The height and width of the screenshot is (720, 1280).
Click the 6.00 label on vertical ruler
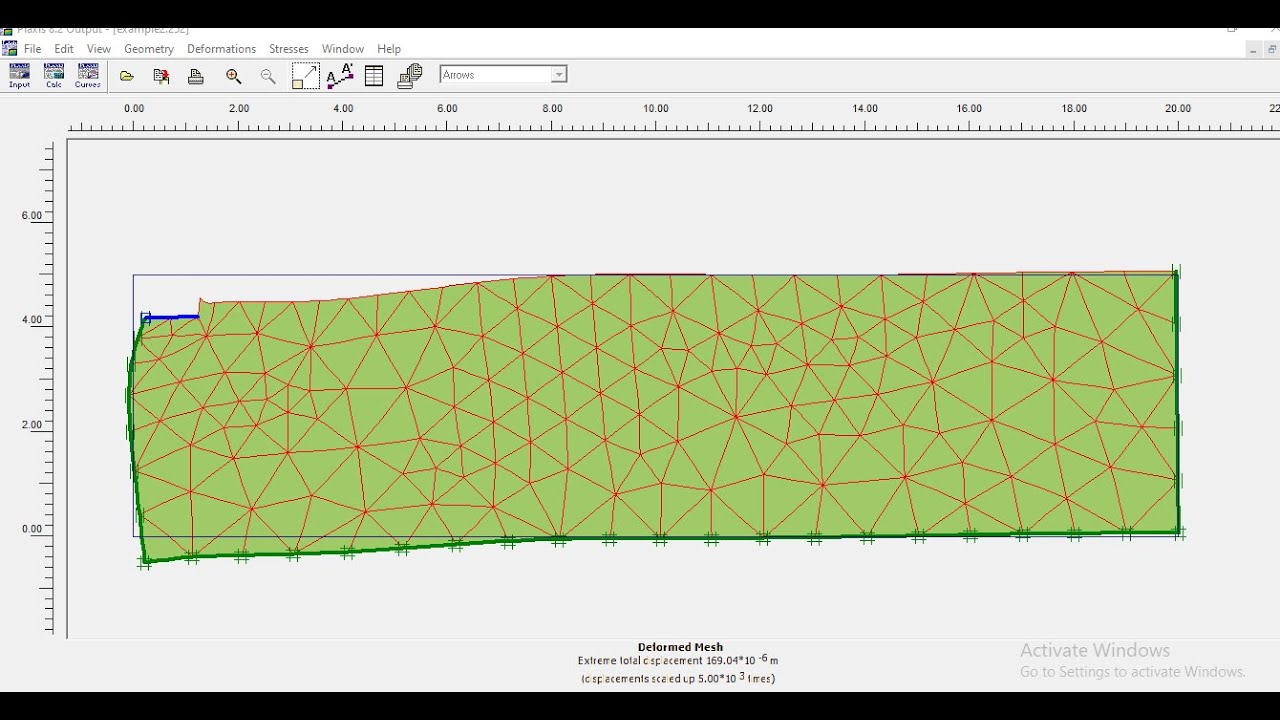tap(32, 215)
